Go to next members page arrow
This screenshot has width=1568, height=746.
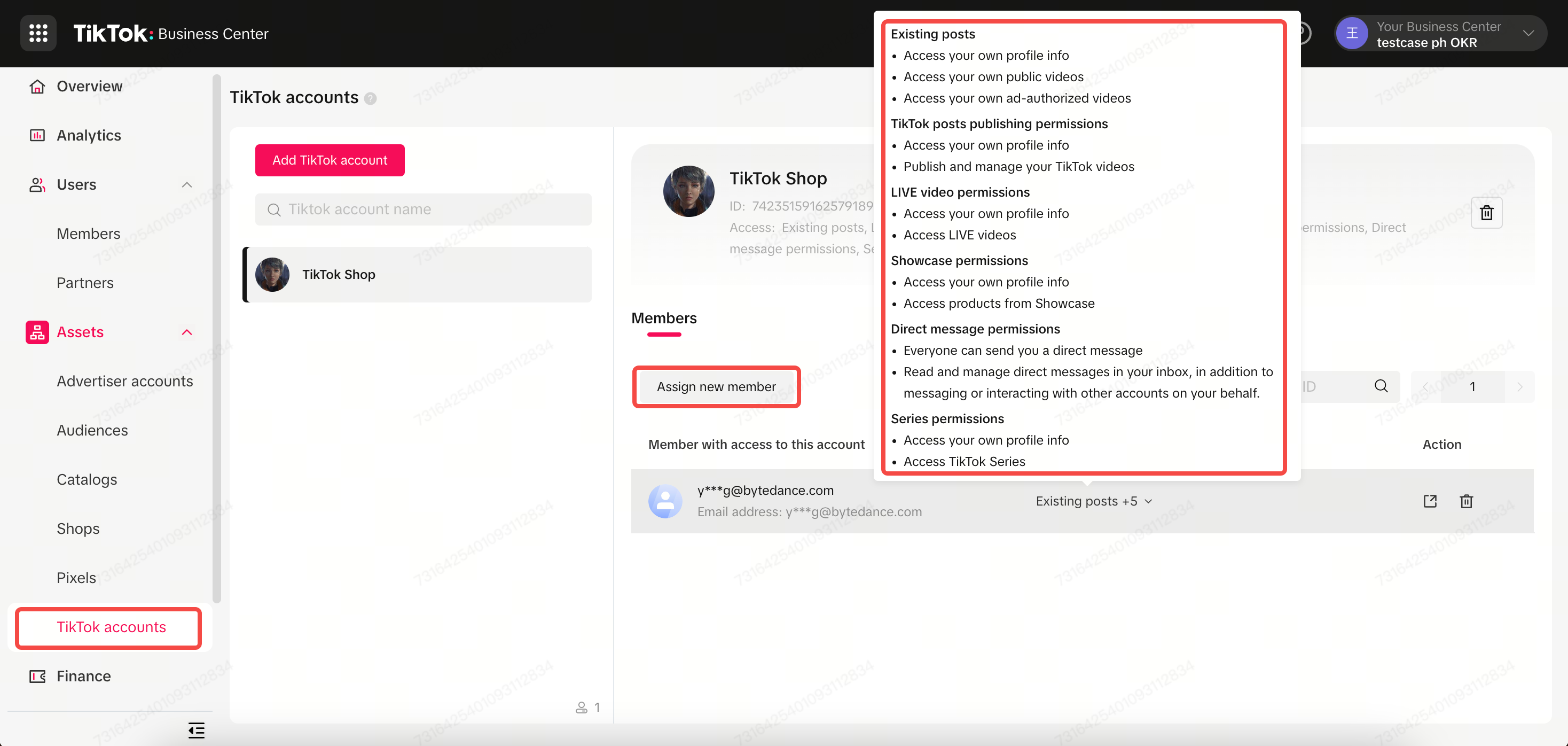tap(1519, 387)
